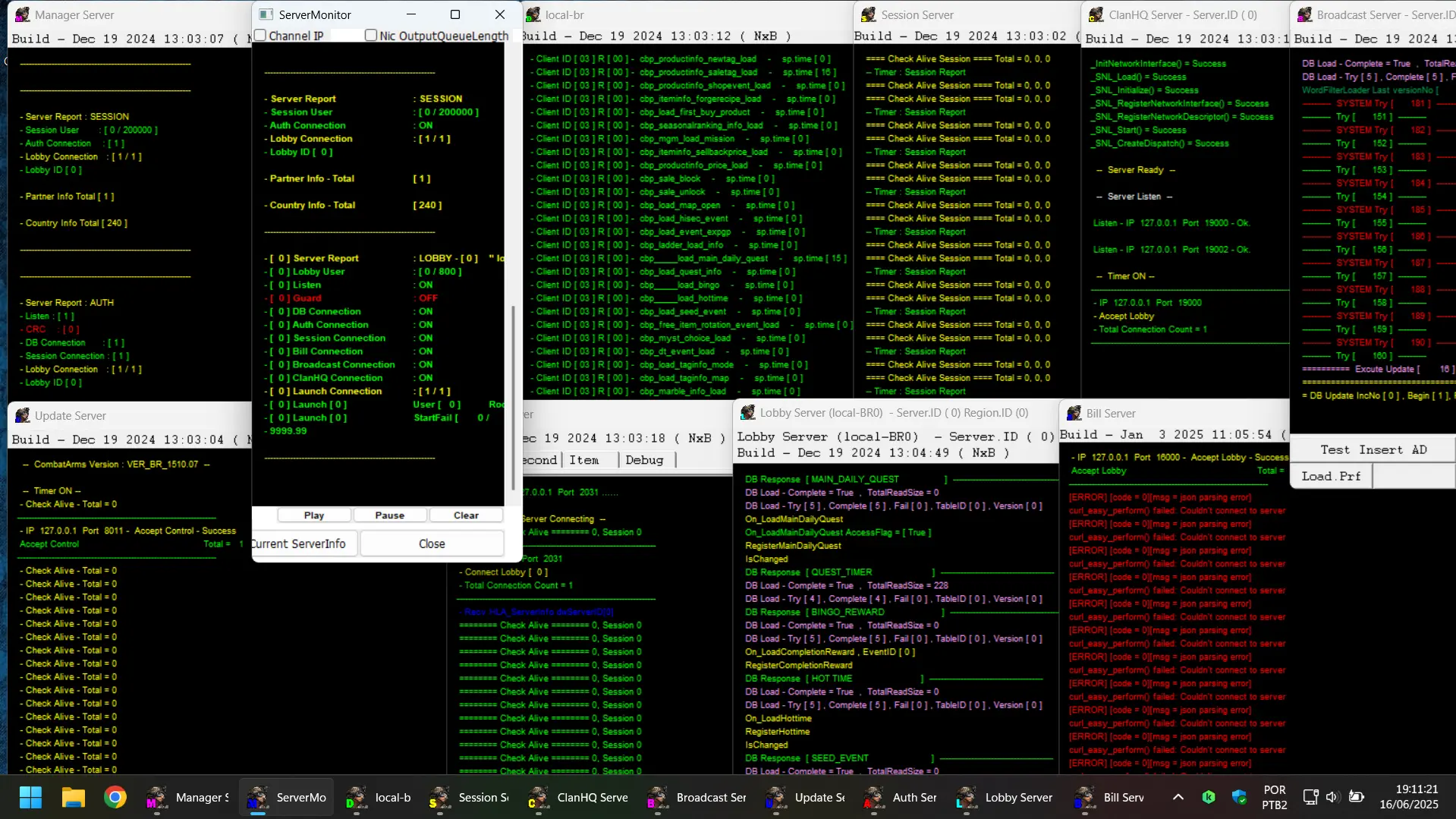This screenshot has width=1456, height=819.
Task: Click the Lobby Server window title icon
Action: (748, 412)
